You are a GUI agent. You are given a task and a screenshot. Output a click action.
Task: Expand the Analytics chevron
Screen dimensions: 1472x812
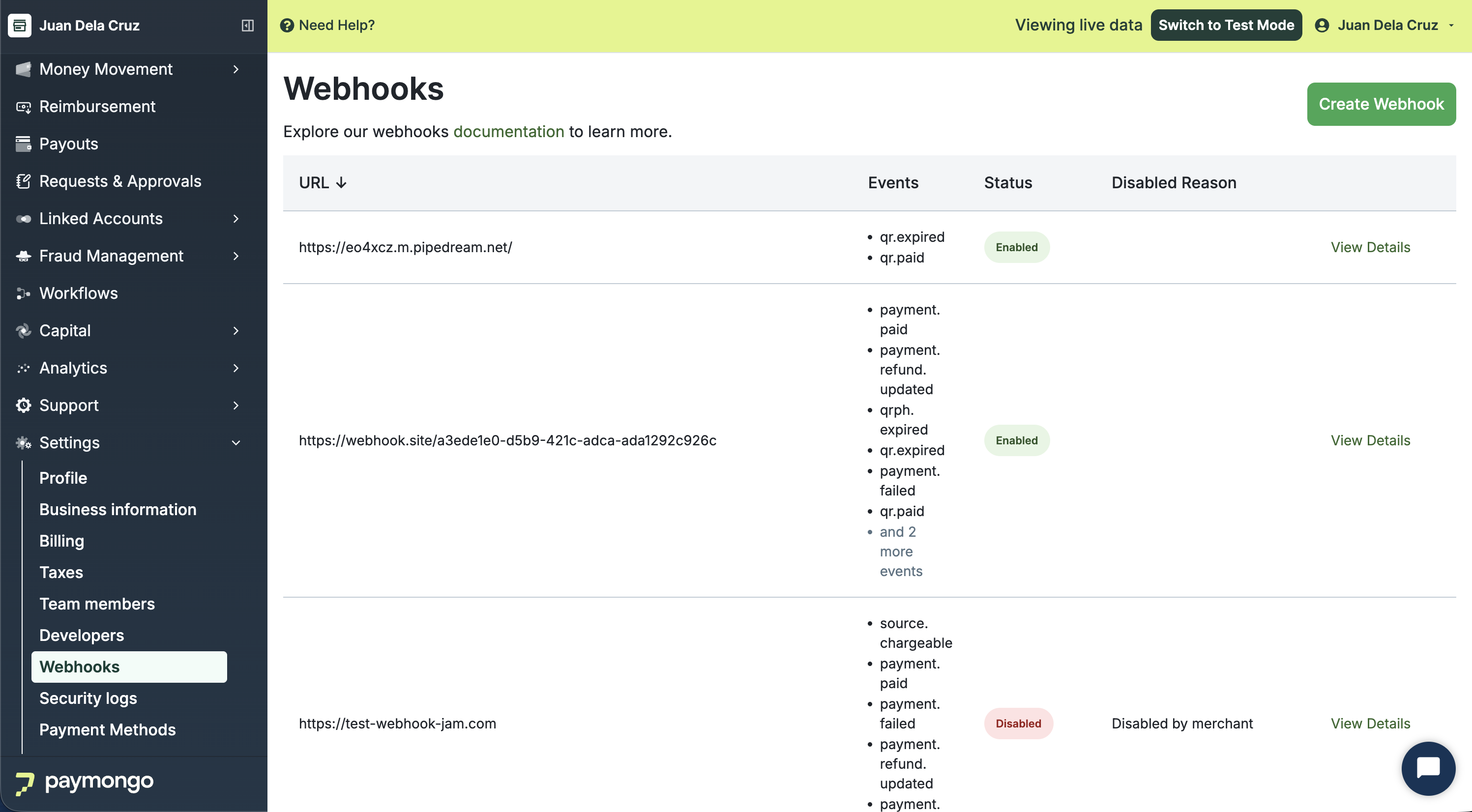(236, 368)
